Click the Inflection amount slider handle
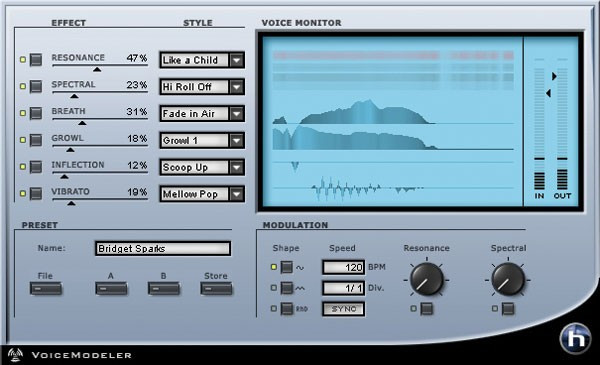The width and height of the screenshot is (600, 365). [64, 176]
